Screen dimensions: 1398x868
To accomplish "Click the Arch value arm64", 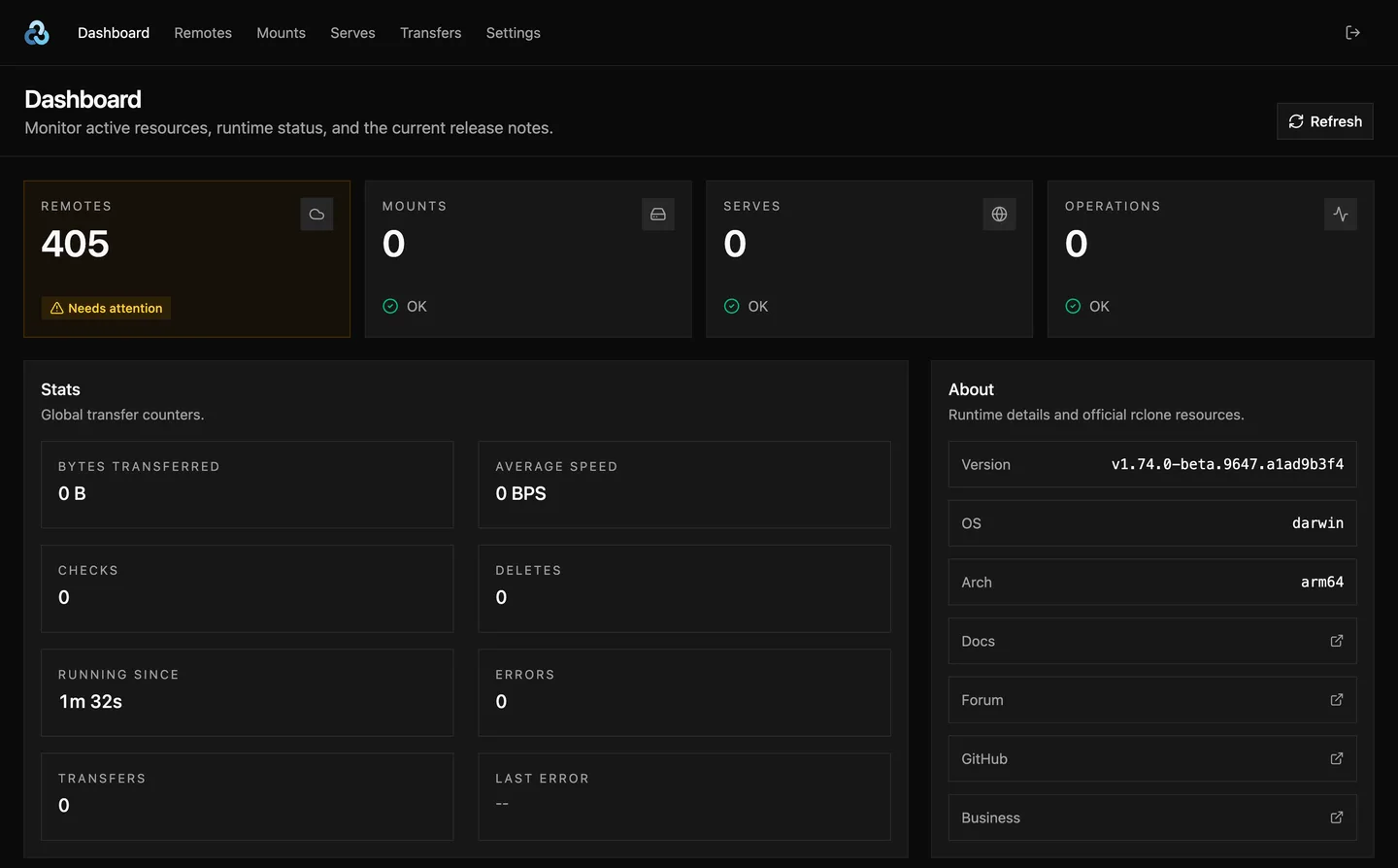I will (1322, 582).
